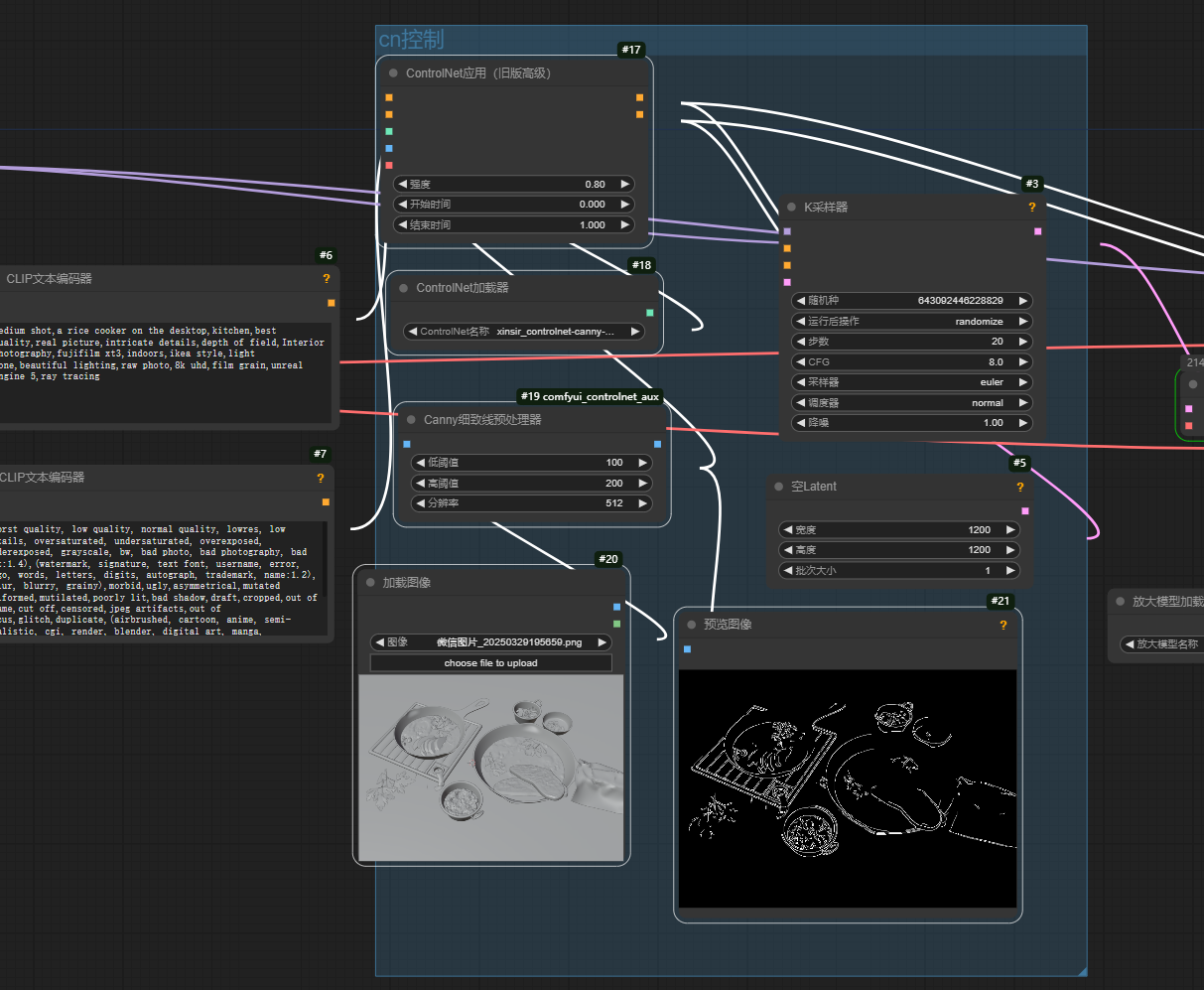Click the help icon on CLIP文本编码器 #6 node
The width and height of the screenshot is (1204, 990).
pos(327,279)
